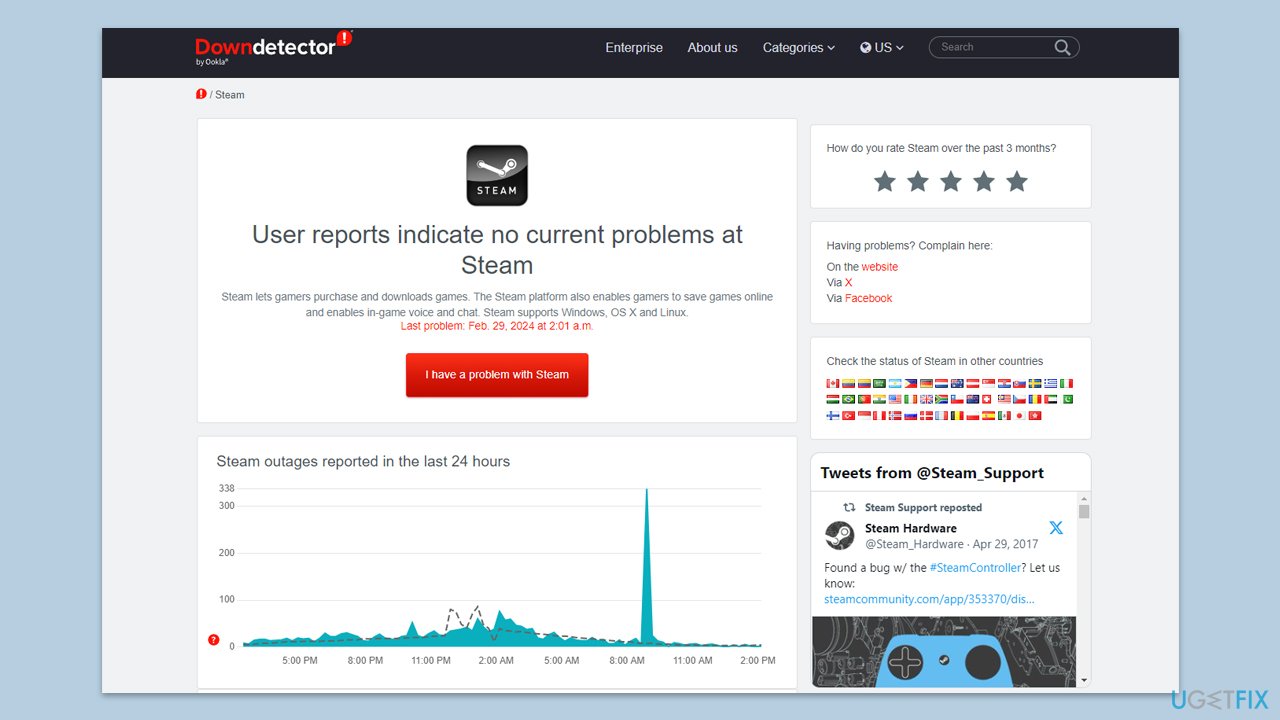
Task: Expand the Categories dropdown menu
Action: (x=798, y=47)
